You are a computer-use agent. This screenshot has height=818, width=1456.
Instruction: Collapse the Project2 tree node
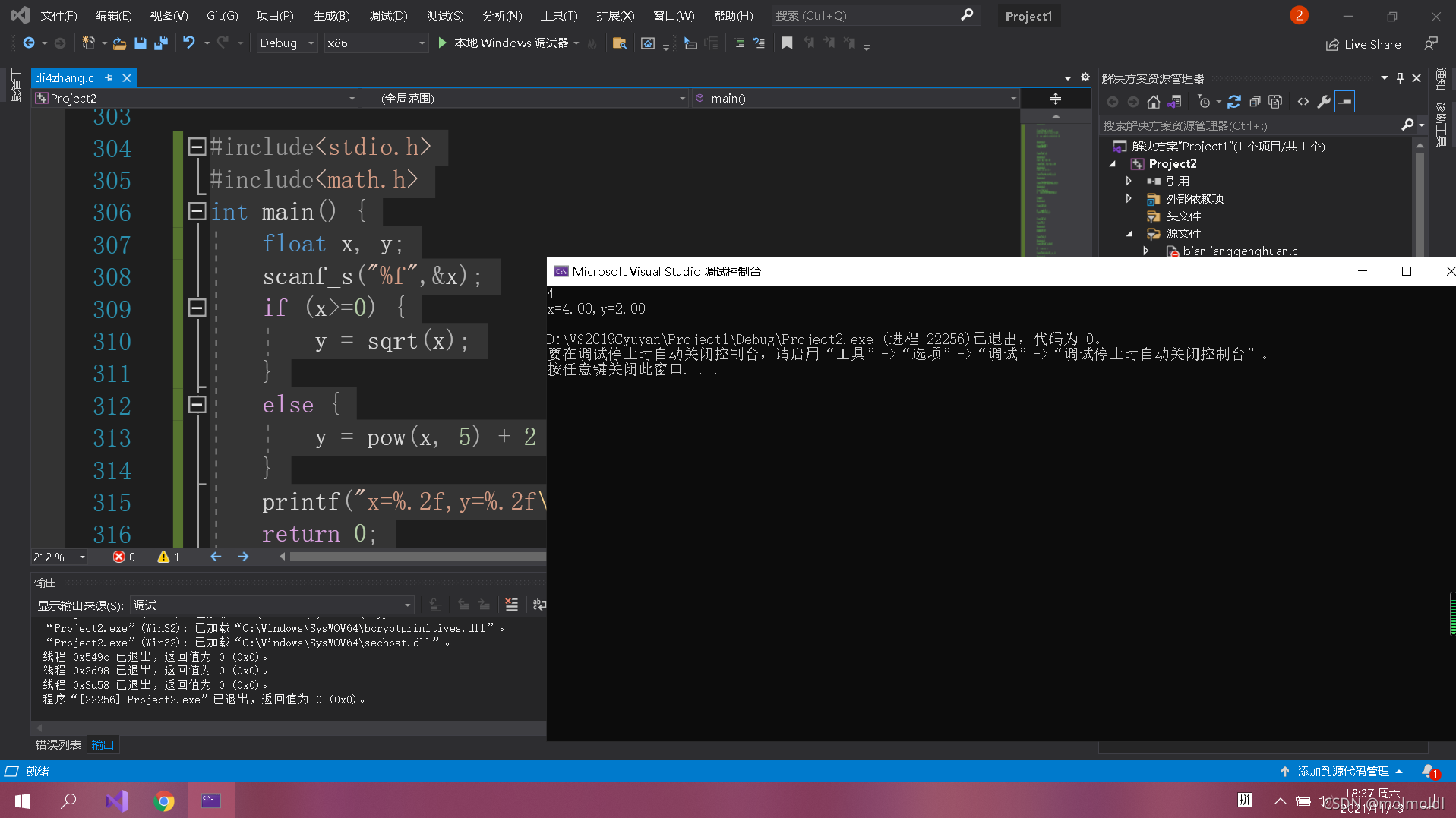tap(1113, 164)
